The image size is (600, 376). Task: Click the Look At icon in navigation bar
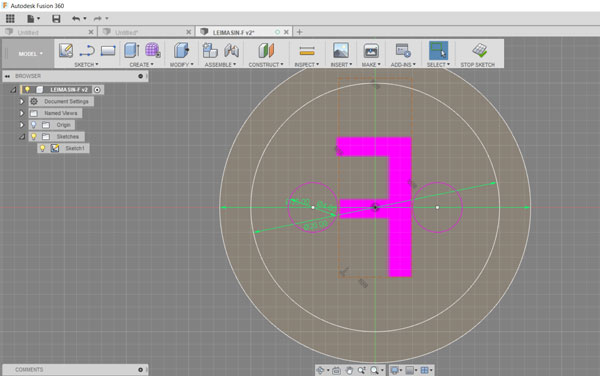pyautogui.click(x=336, y=370)
